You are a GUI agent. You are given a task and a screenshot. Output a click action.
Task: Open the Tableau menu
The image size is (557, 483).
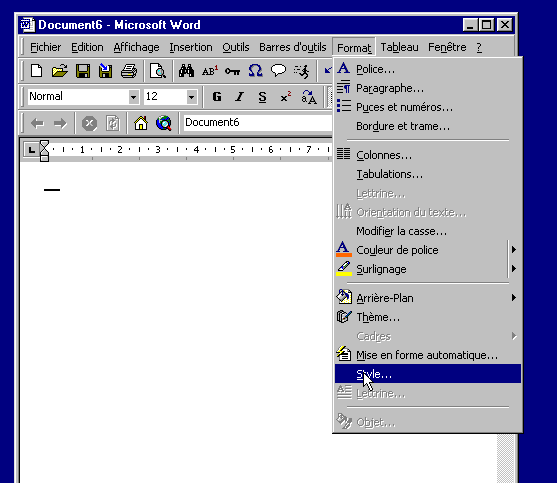coord(399,47)
